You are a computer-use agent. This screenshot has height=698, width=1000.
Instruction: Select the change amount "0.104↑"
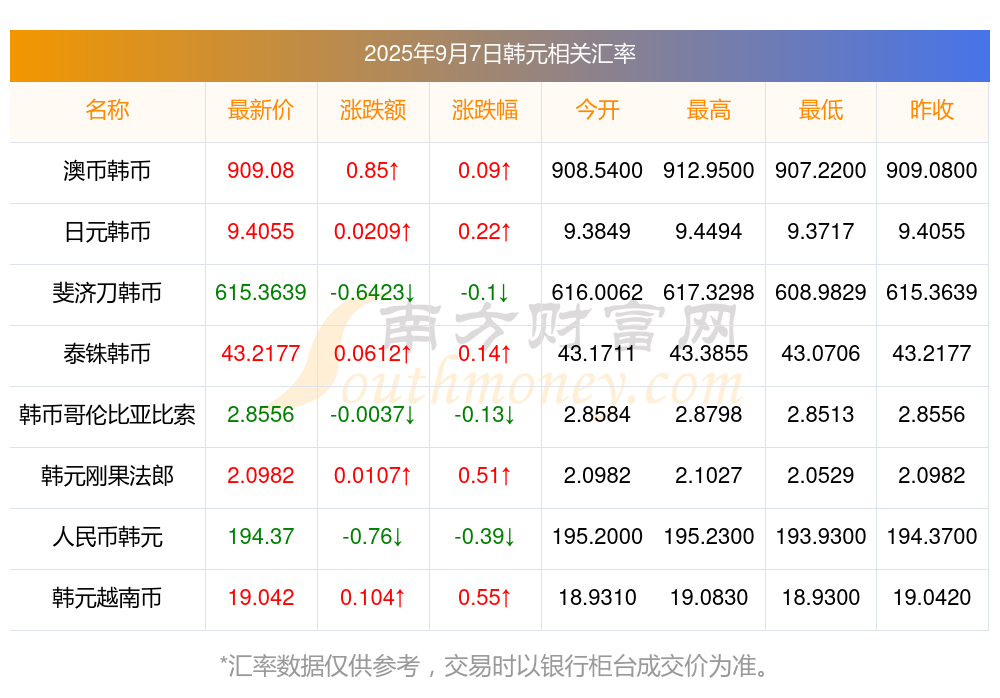pos(373,598)
